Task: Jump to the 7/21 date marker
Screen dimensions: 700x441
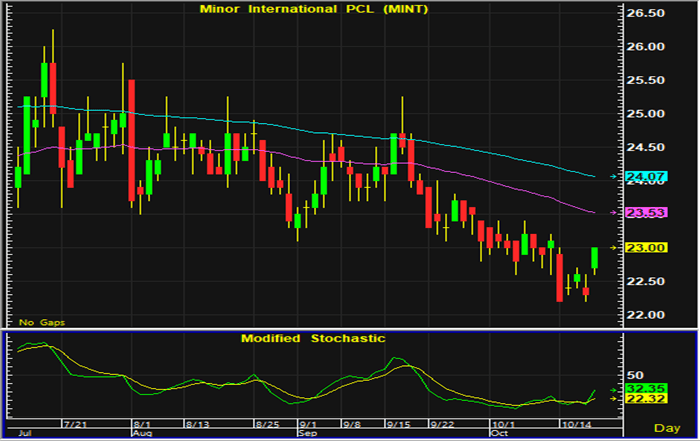Action: click(76, 425)
